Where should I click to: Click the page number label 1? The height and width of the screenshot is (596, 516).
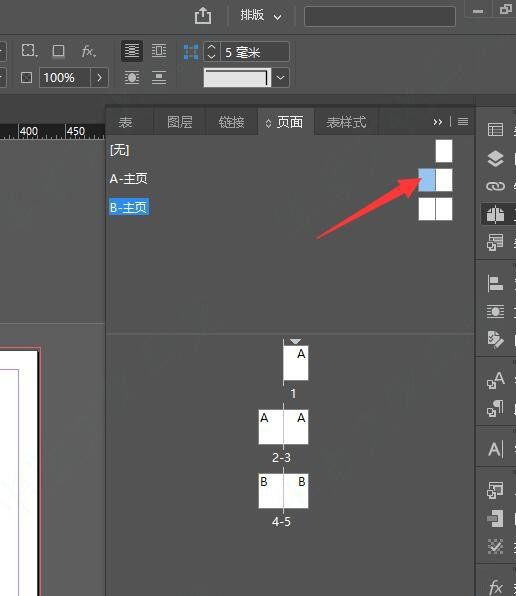click(293, 393)
